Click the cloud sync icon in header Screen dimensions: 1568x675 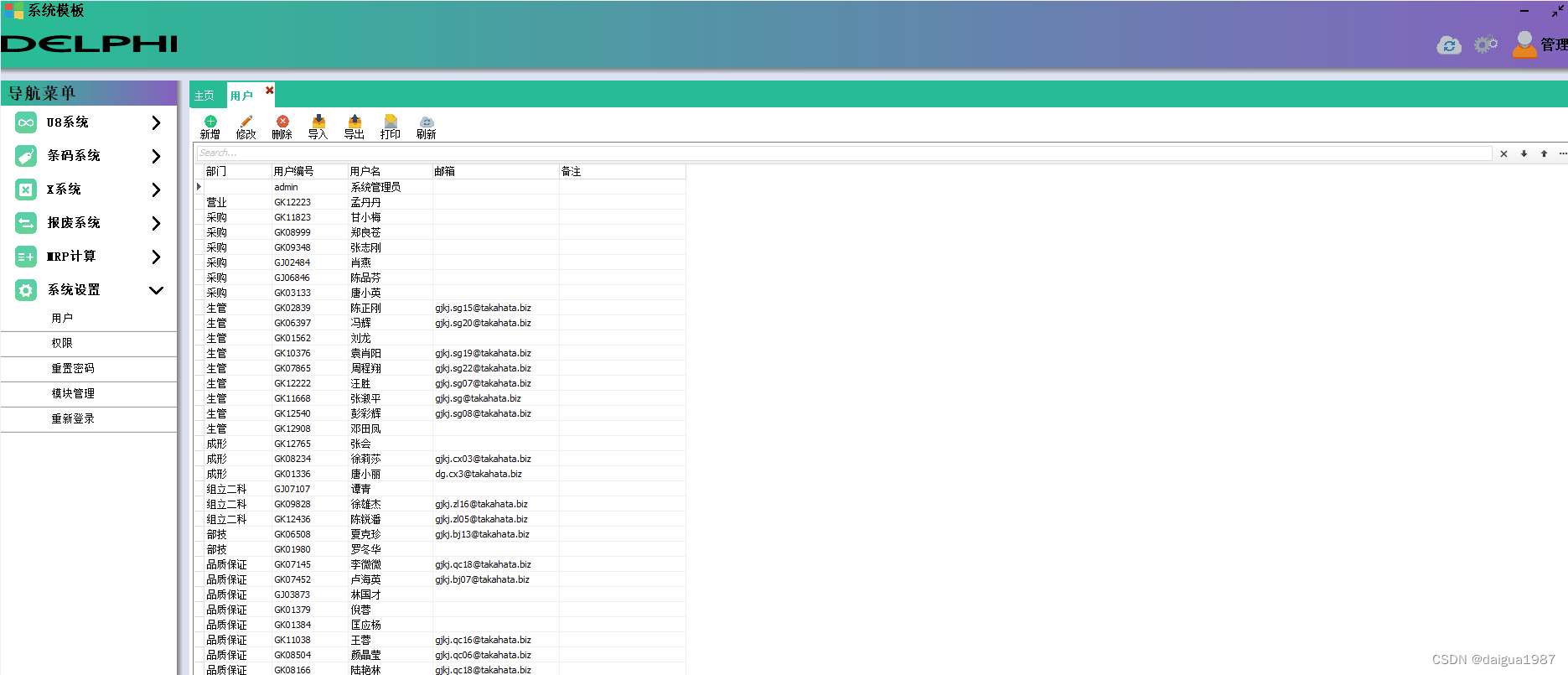coord(1449,45)
